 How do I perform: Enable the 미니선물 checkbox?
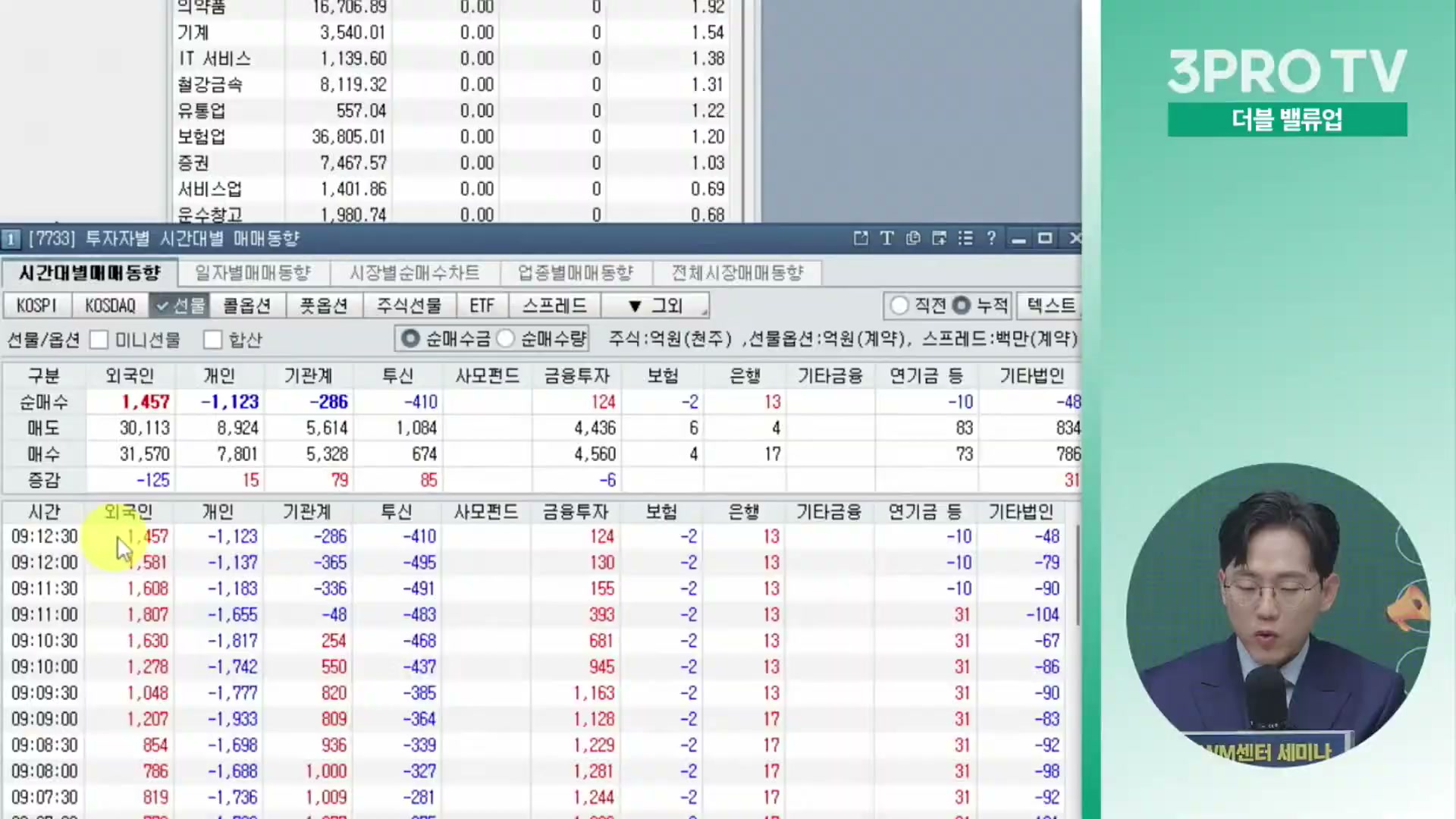99,340
